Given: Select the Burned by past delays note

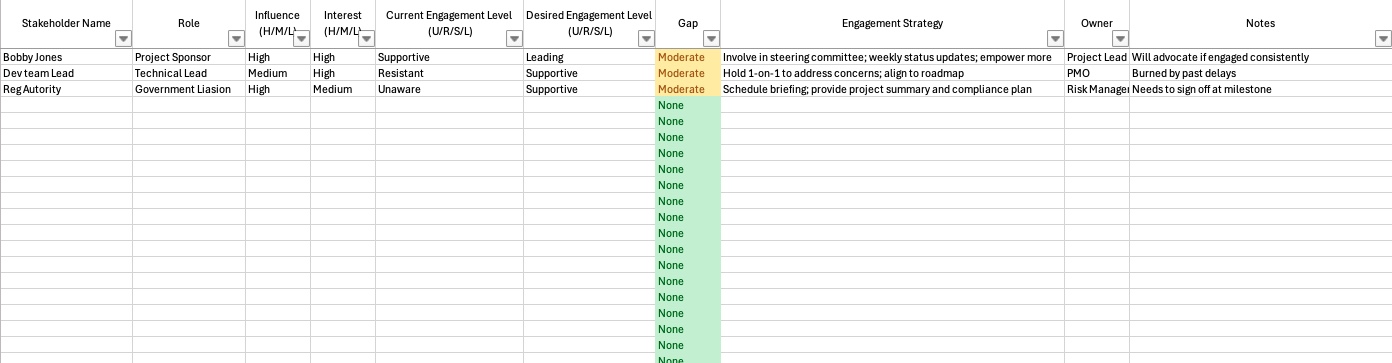Looking at the screenshot, I should [1260, 73].
